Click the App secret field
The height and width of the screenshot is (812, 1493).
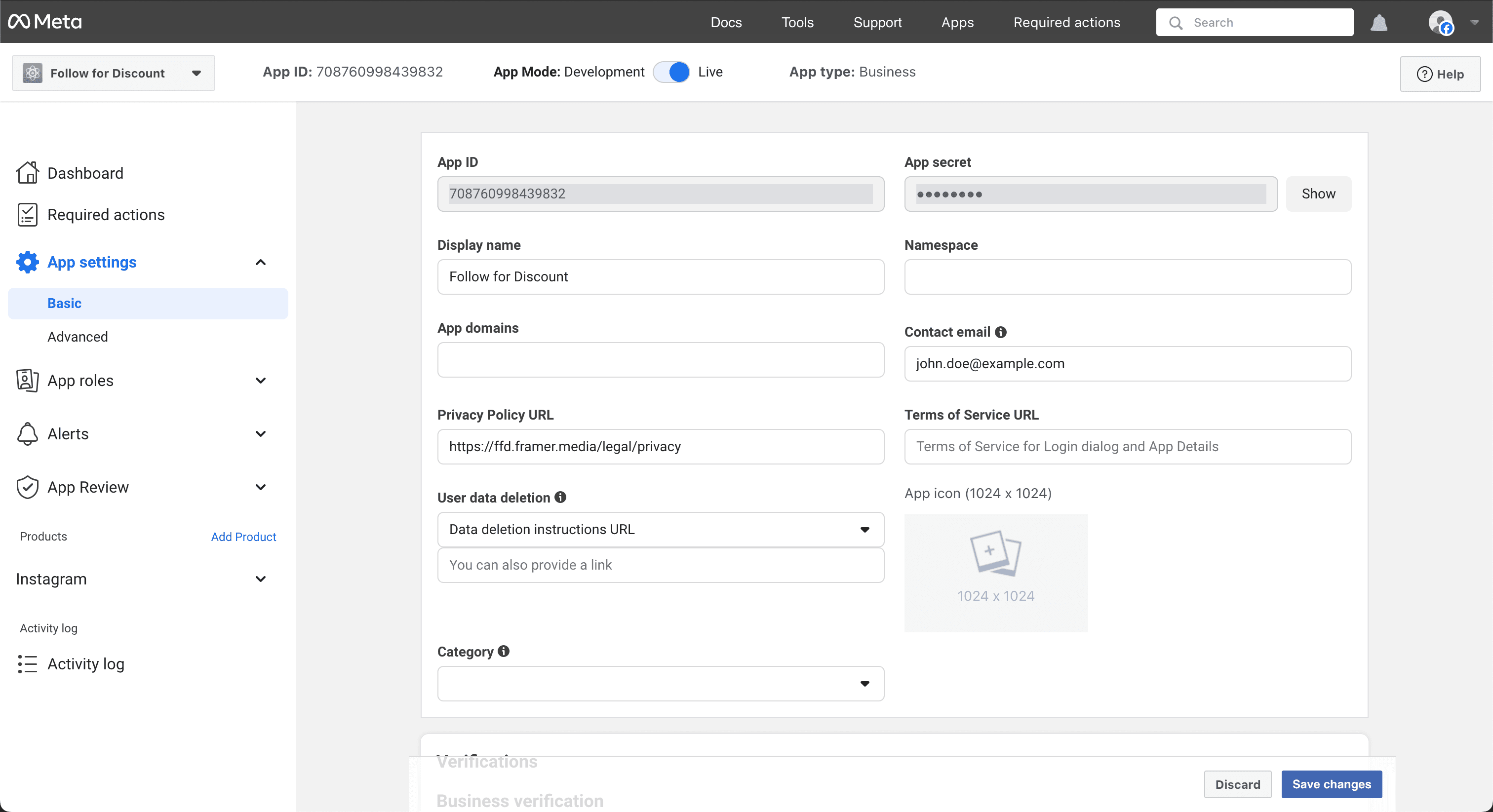(1091, 193)
